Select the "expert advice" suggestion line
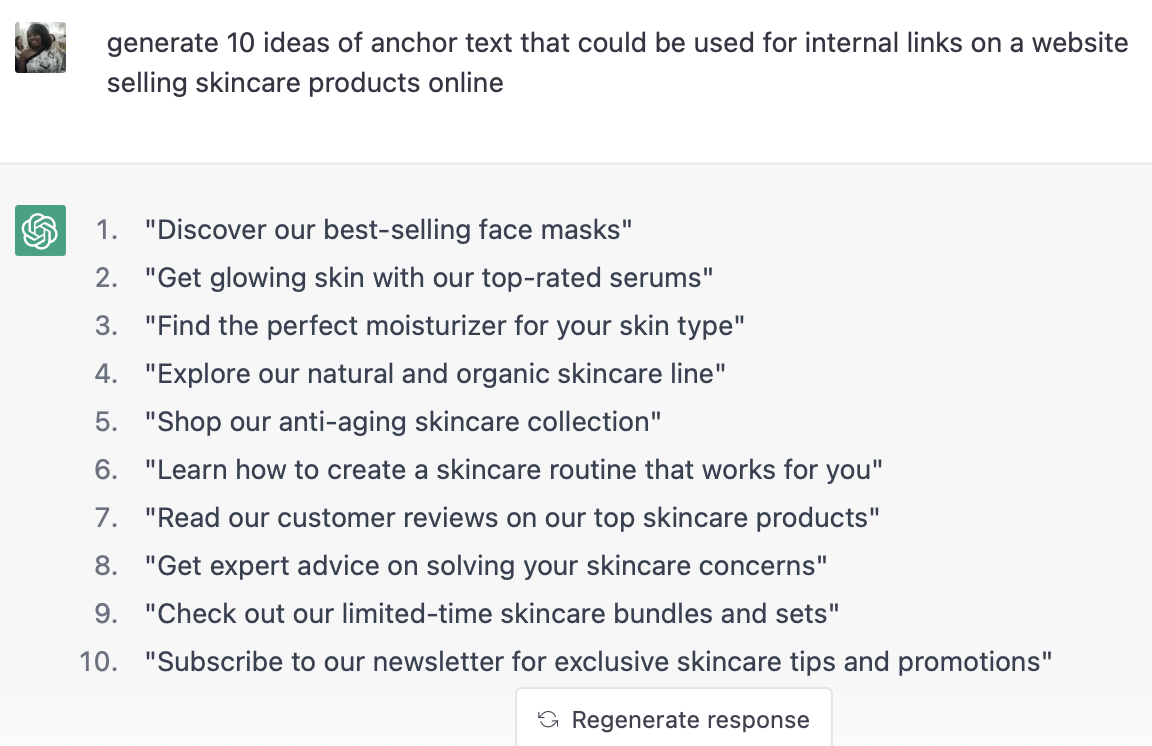 pos(485,566)
